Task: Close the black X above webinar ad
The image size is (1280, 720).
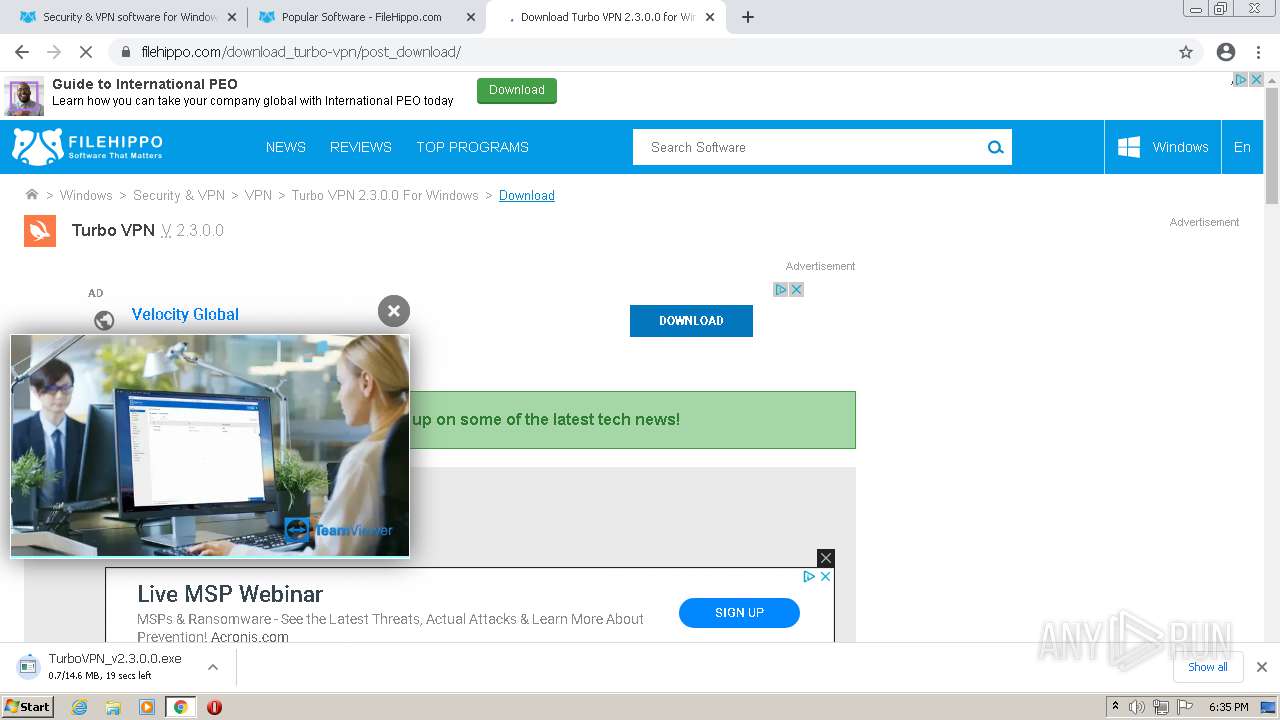Action: tap(825, 558)
